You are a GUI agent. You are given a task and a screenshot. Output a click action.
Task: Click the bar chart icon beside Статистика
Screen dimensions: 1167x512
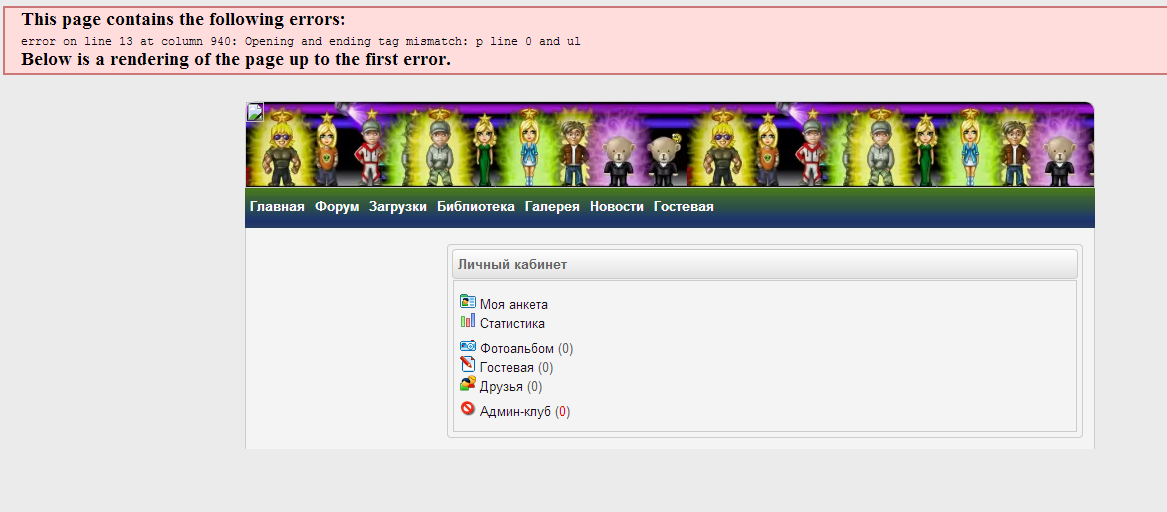[x=467, y=321]
